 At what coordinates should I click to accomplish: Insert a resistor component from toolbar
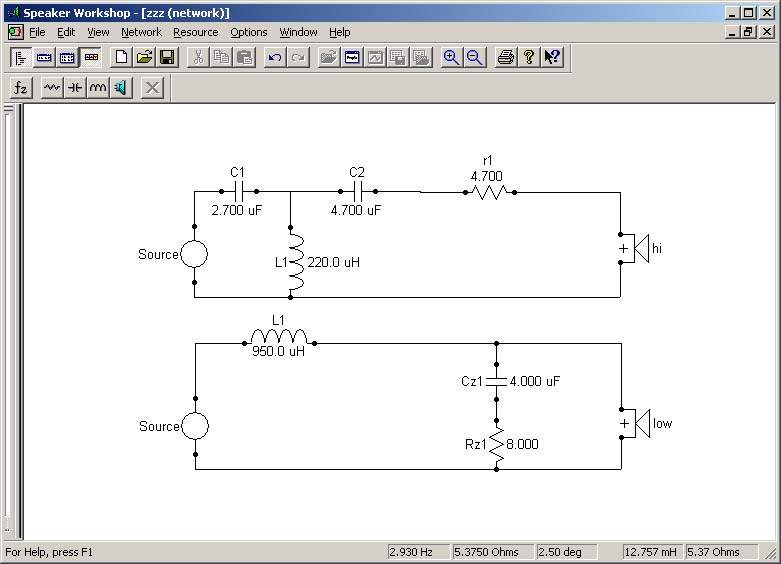(51, 88)
